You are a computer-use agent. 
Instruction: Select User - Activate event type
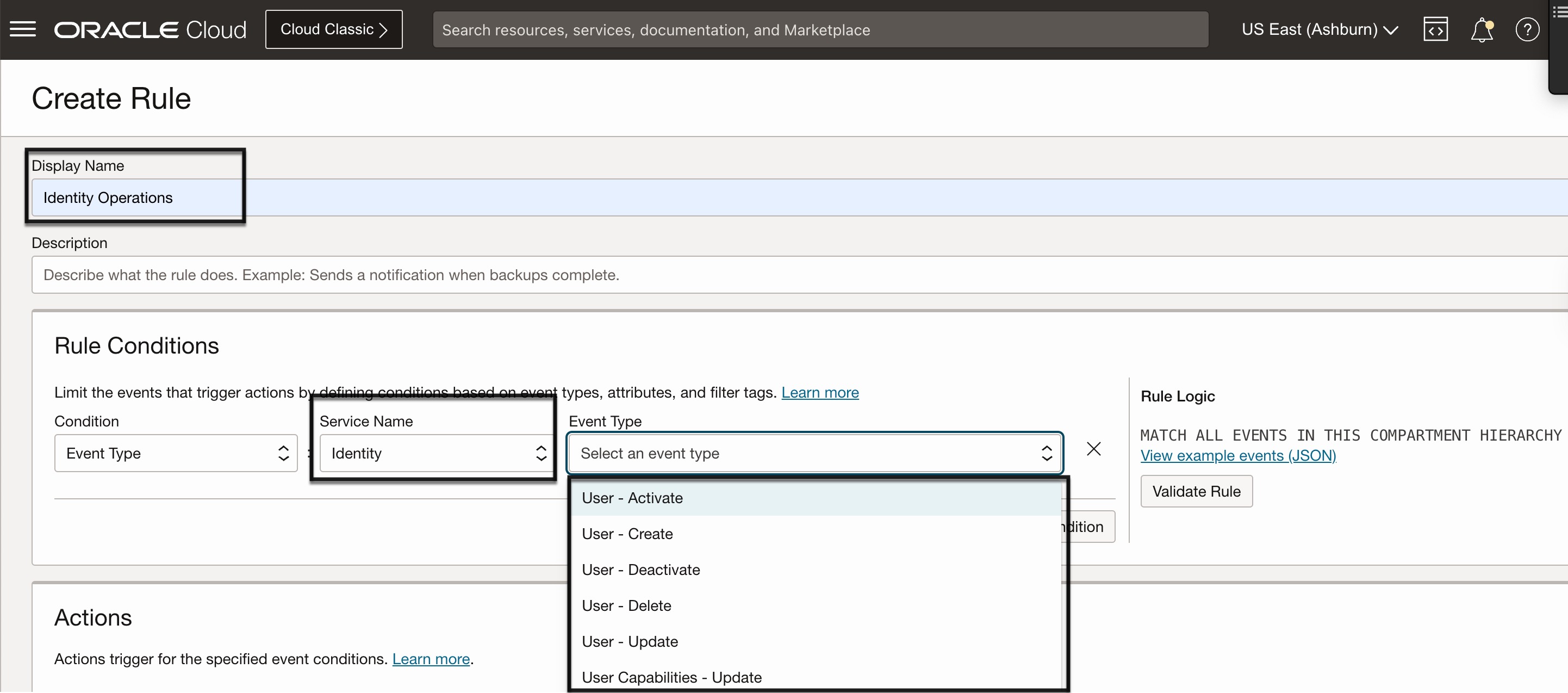click(x=632, y=498)
